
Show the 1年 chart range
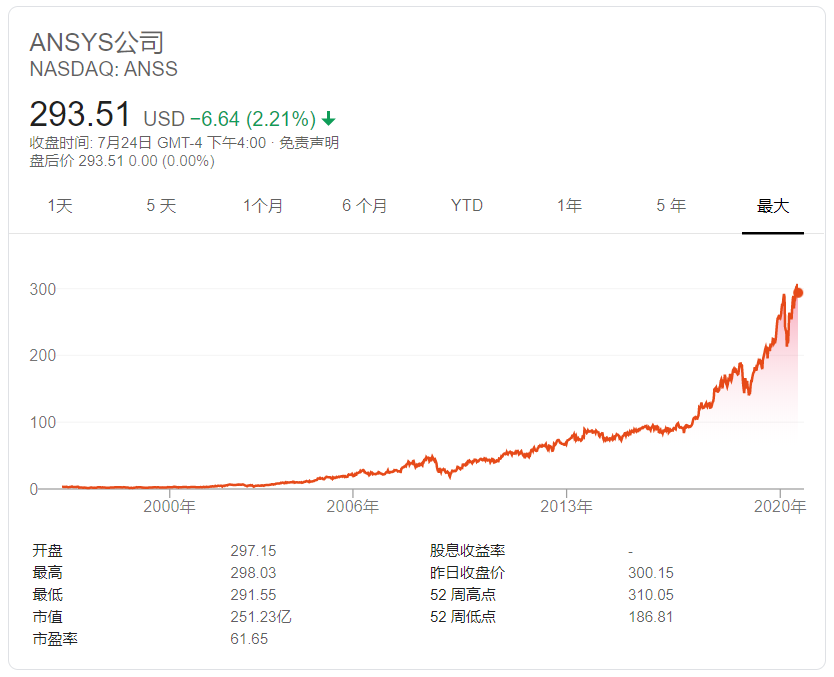click(x=569, y=205)
